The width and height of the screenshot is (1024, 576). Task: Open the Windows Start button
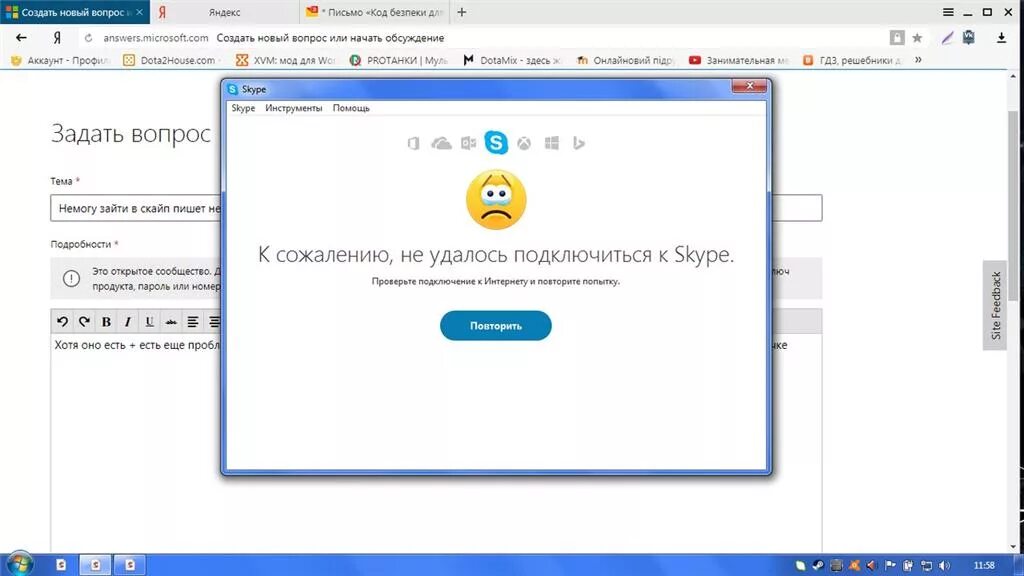tap(18, 564)
